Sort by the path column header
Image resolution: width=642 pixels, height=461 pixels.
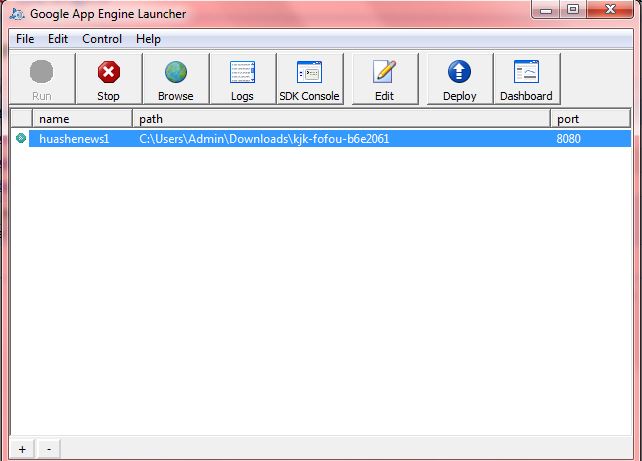tap(341, 119)
